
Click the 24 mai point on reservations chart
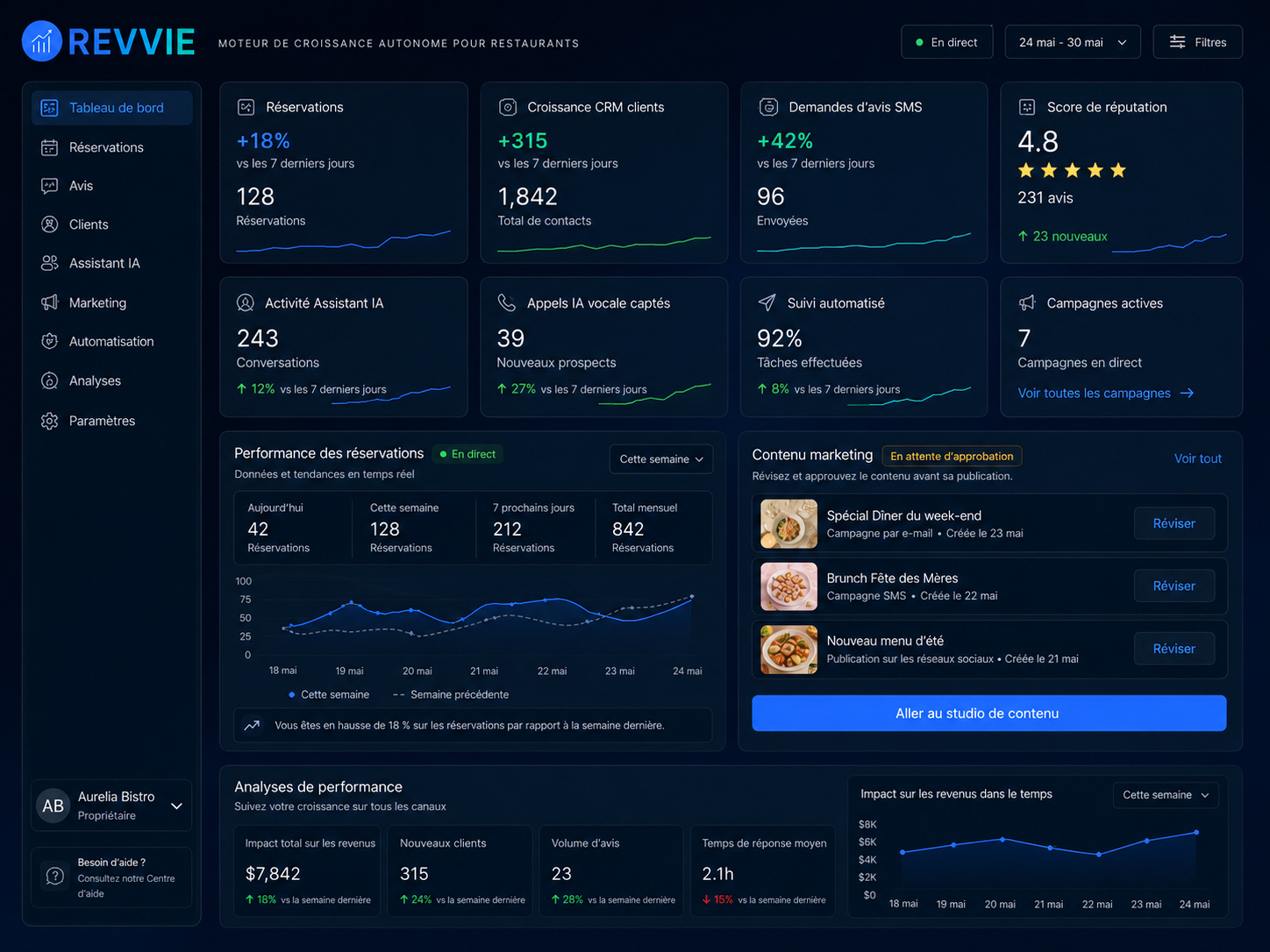click(692, 596)
